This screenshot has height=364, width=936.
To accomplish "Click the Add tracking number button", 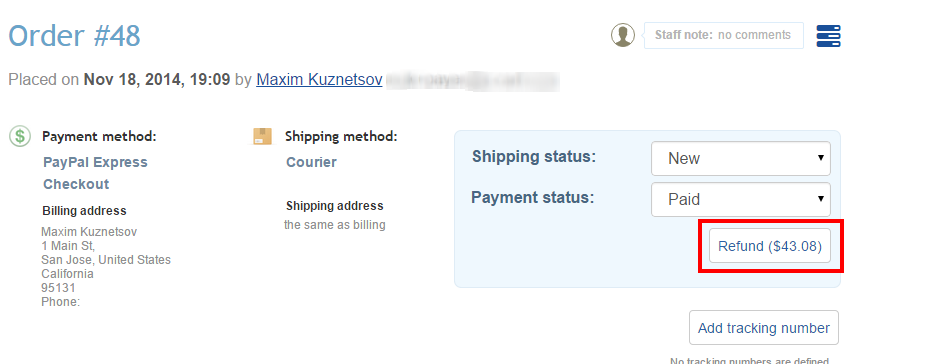I will click(764, 328).
